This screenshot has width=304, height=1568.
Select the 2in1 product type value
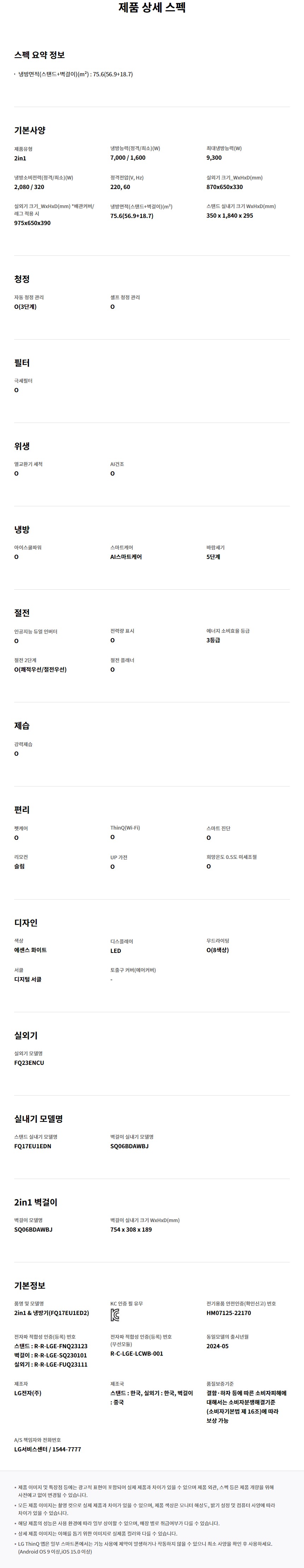tap(20, 158)
